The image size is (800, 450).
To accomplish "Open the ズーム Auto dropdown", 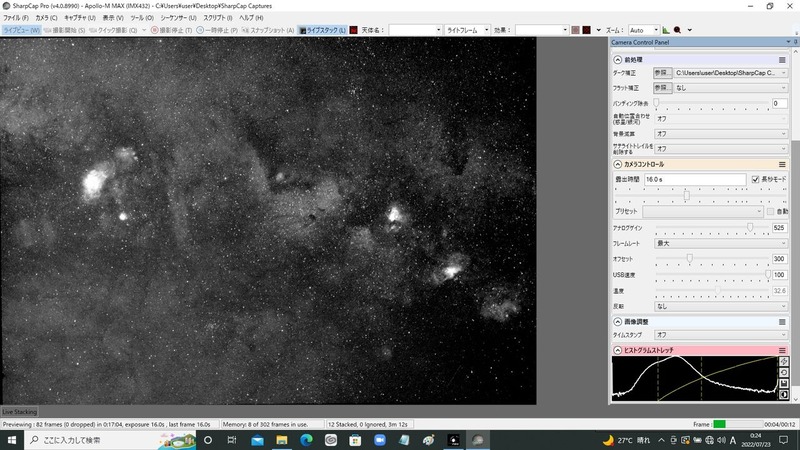I will click(644, 30).
